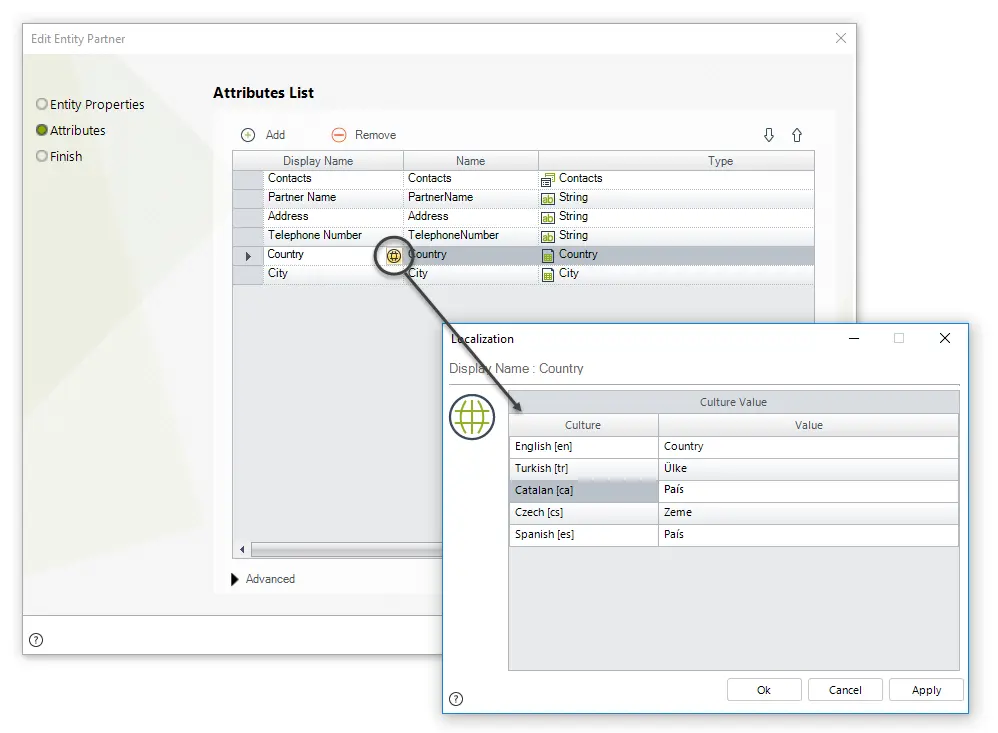Close the Edit Entity Partner window
Image resolution: width=998 pixels, height=733 pixels.
841,38
